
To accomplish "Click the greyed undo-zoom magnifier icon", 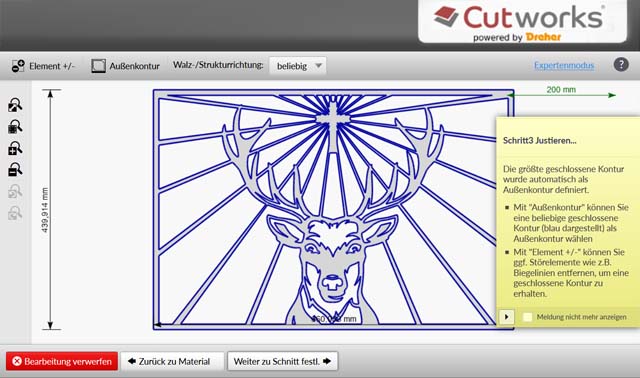I will [x=15, y=191].
